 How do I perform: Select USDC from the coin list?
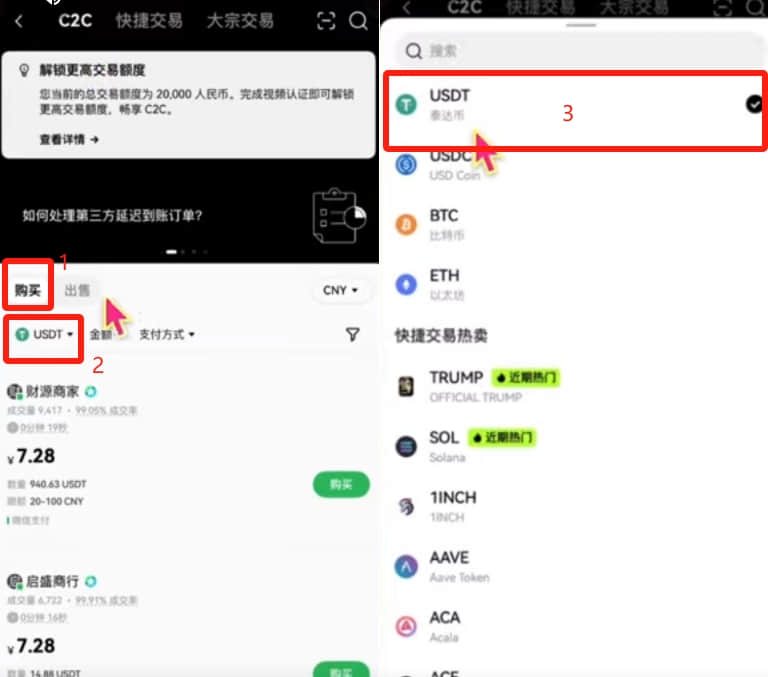tap(573, 165)
